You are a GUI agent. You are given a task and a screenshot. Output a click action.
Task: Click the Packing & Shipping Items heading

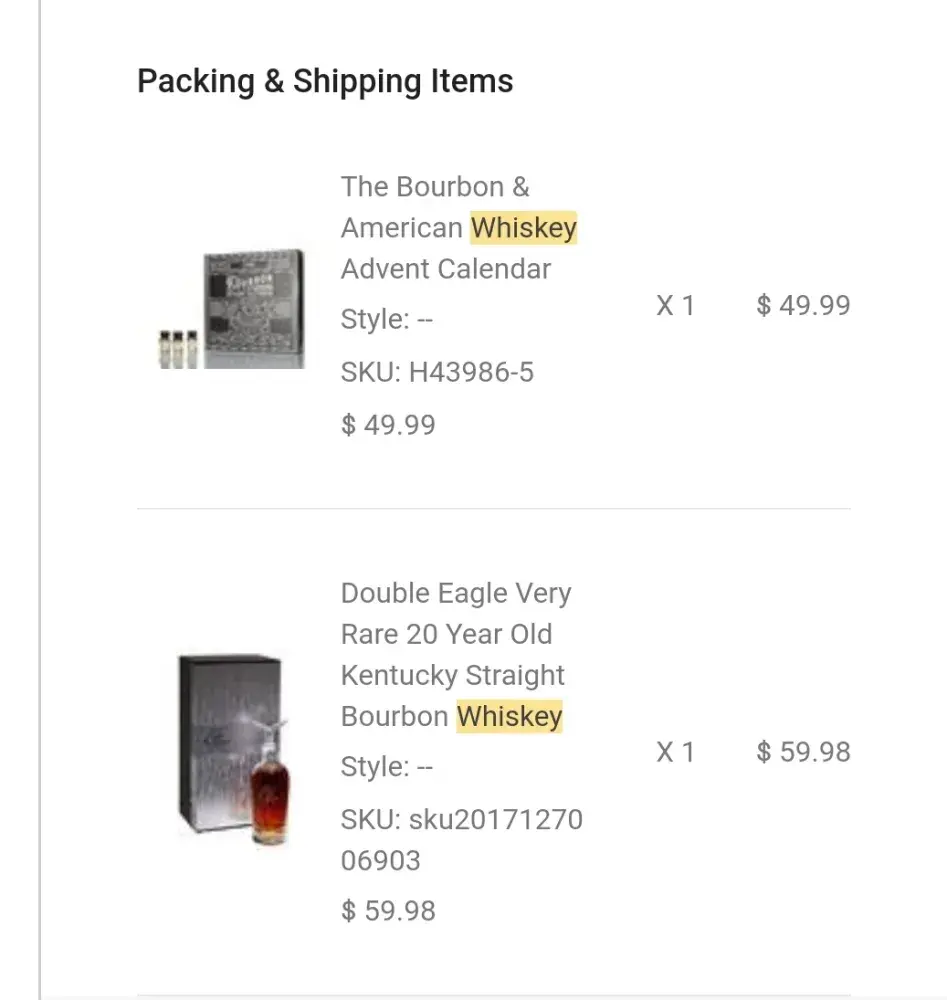325,81
